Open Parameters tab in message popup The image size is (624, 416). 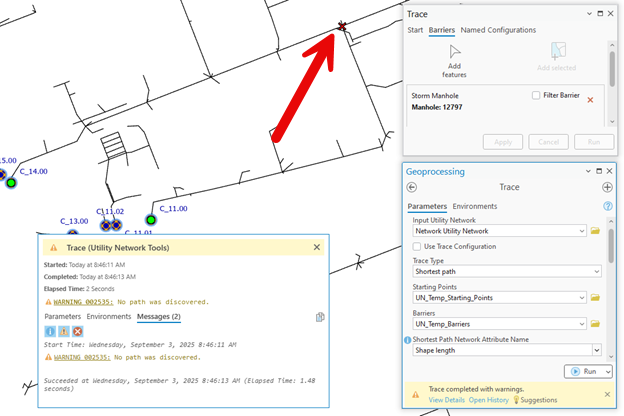[62, 316]
